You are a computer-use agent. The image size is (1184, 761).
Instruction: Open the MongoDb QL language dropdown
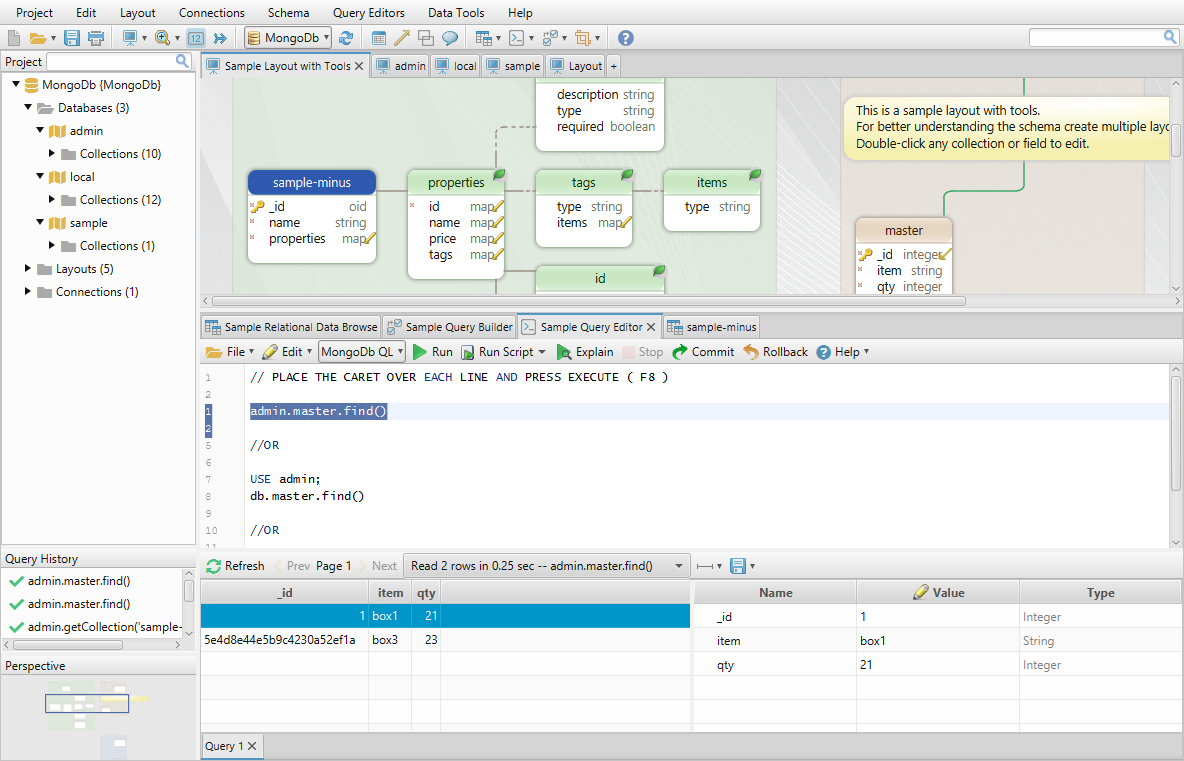[x=362, y=352]
